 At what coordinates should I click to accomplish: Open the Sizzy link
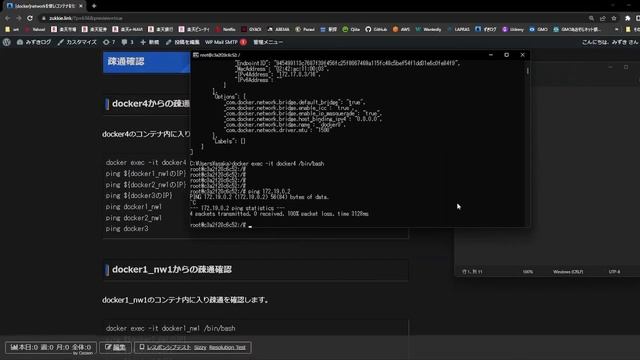click(x=200, y=347)
